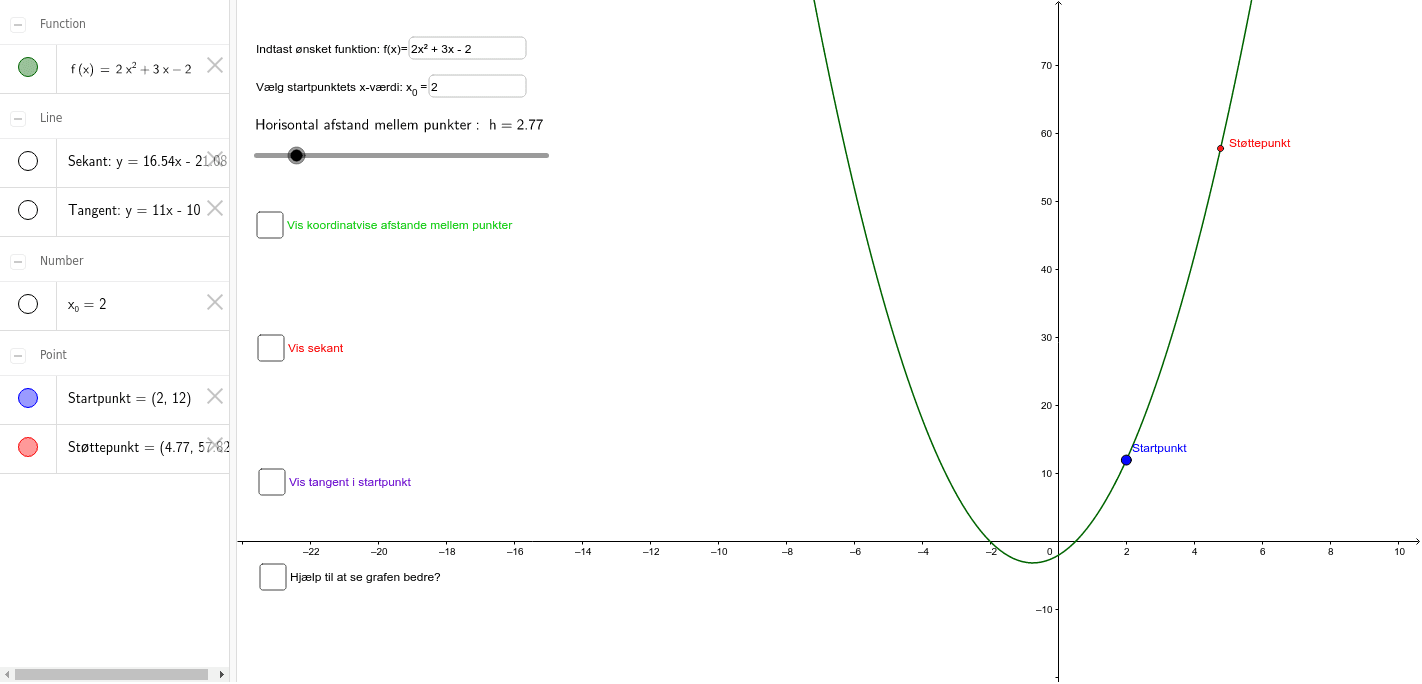This screenshot has width=1422, height=684.
Task: Click the algebra panel horizontal scrollbar
Action: 111,675
